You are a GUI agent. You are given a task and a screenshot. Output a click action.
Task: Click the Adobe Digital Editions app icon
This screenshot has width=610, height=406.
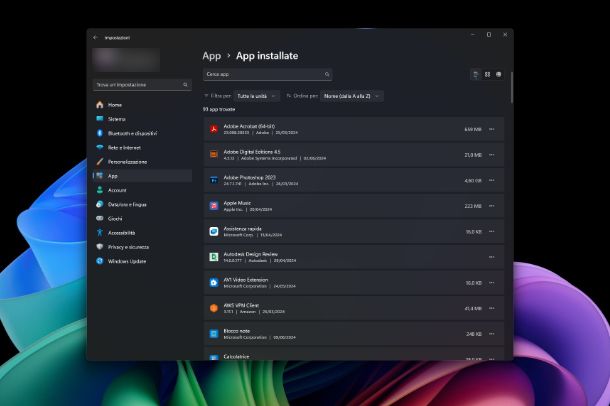214,155
